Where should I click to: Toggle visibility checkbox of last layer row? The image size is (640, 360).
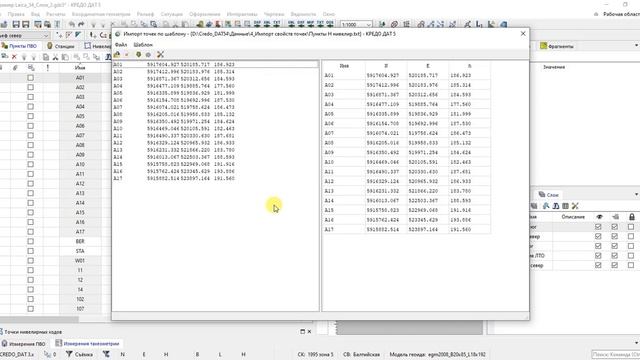click(x=598, y=265)
